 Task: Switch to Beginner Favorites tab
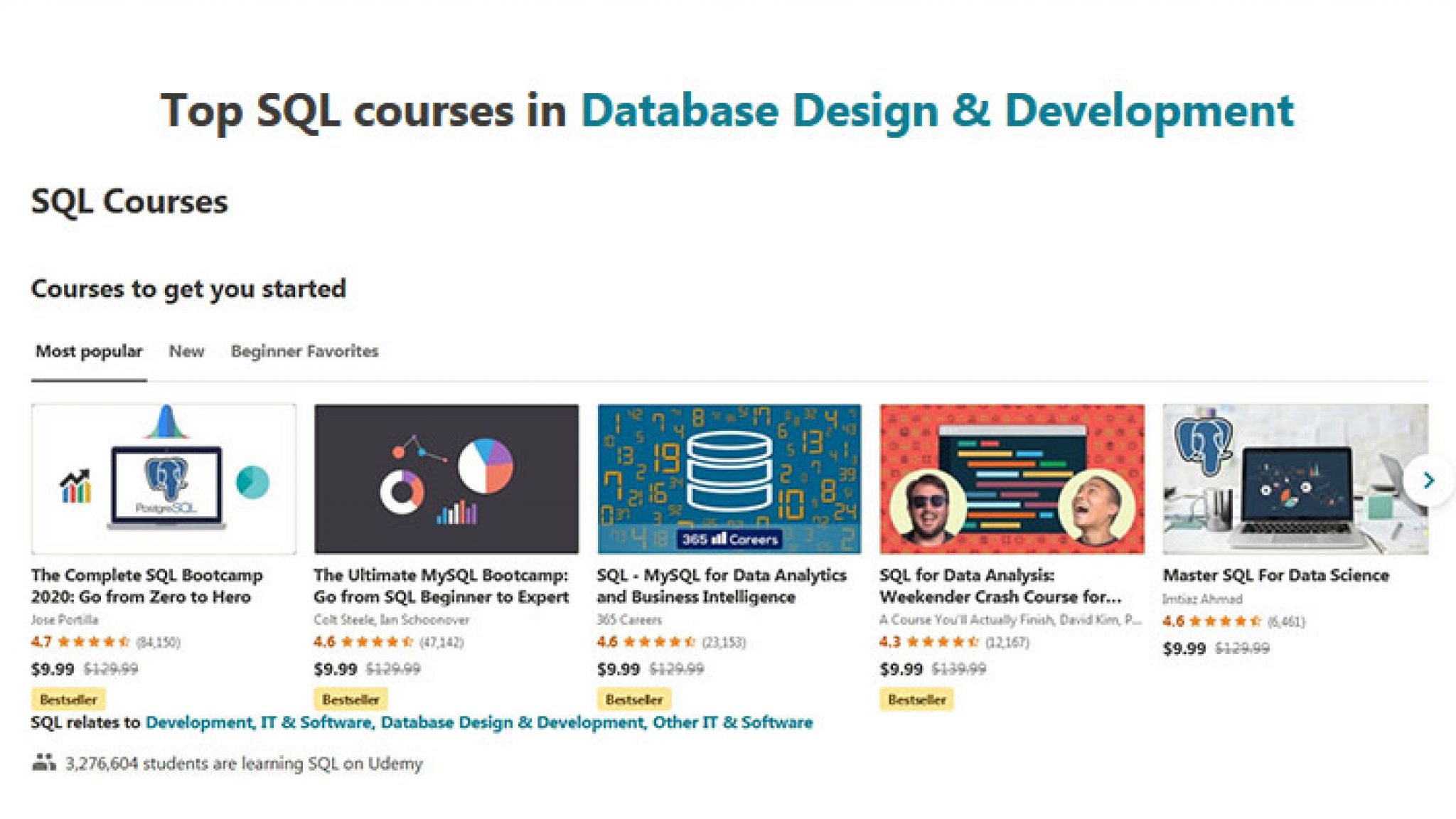[x=304, y=351]
